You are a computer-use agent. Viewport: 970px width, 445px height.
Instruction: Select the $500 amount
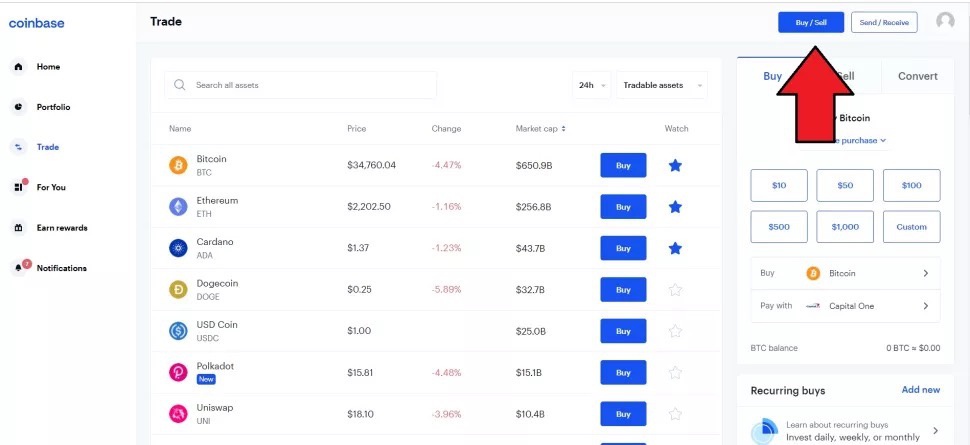coord(779,227)
